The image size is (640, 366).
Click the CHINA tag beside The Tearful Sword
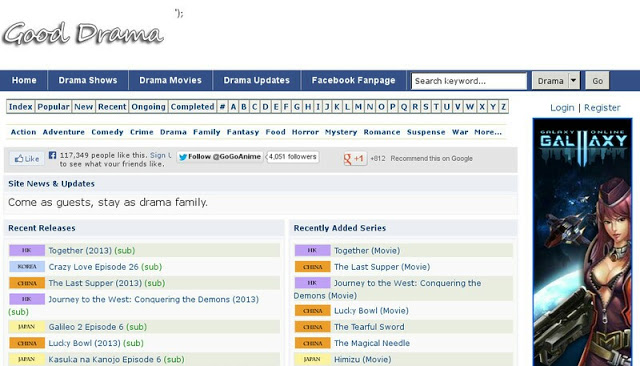[313, 327]
